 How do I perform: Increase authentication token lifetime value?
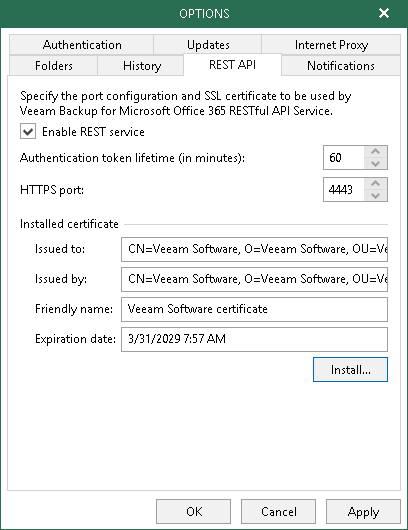(375, 151)
